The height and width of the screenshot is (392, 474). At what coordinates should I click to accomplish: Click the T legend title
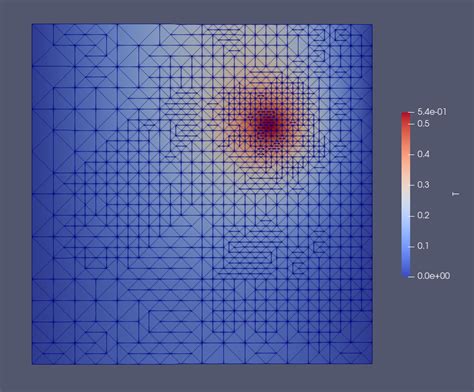pyautogui.click(x=456, y=194)
